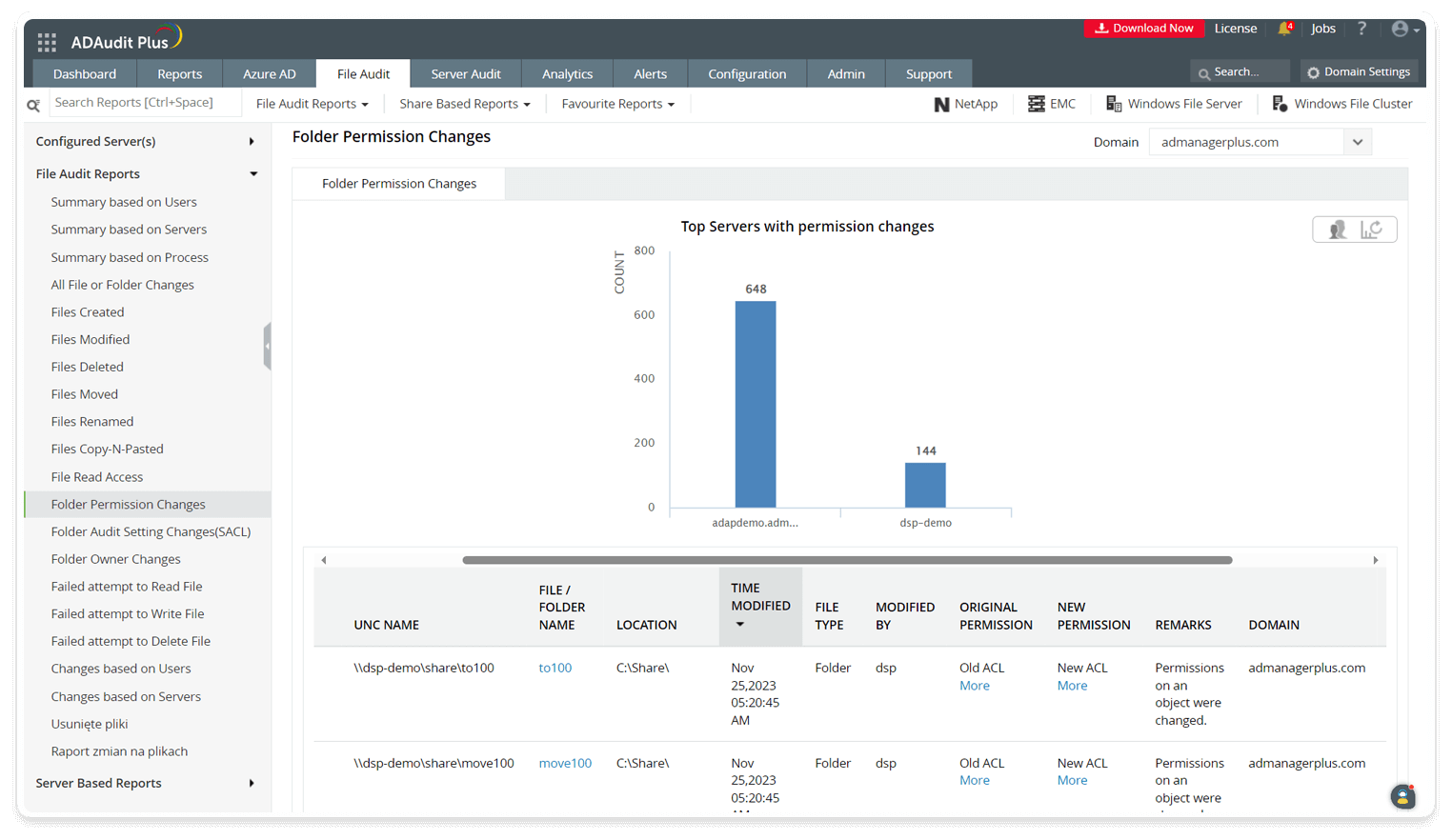
Task: Switch to Analytics tab
Action: [x=568, y=73]
